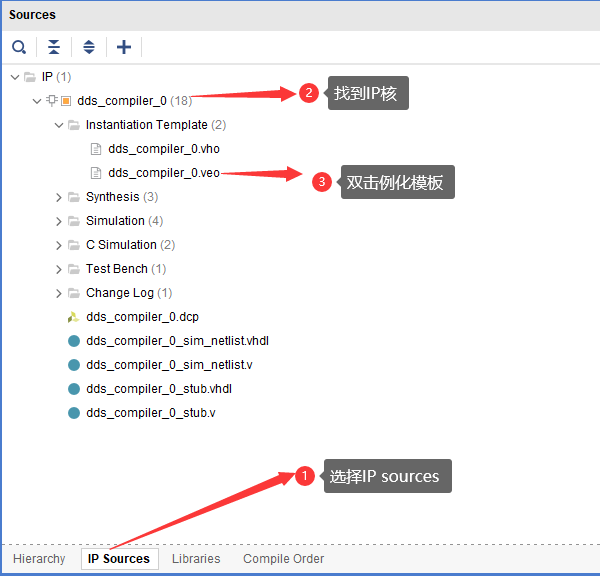Select the dds_compiler_0.dcp file name
Image resolution: width=600 pixels, height=578 pixels.
[x=142, y=317]
